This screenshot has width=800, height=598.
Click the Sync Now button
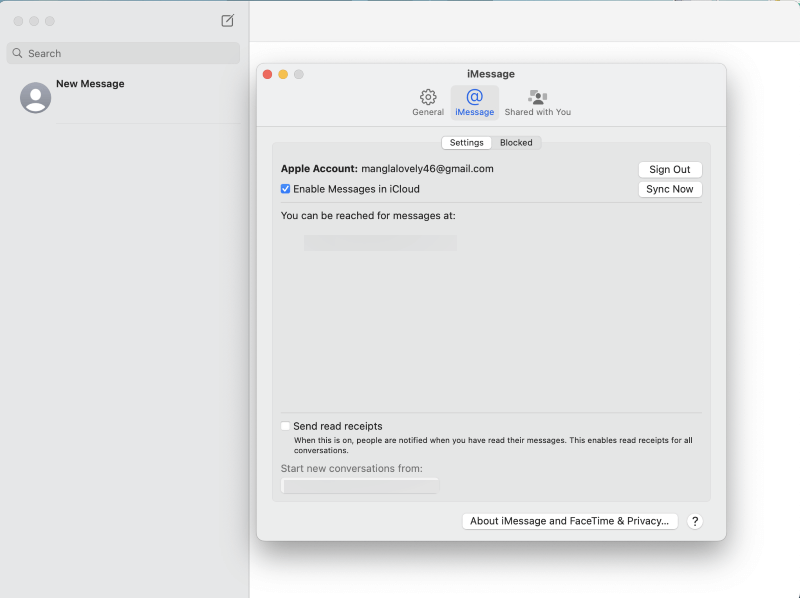coord(669,189)
